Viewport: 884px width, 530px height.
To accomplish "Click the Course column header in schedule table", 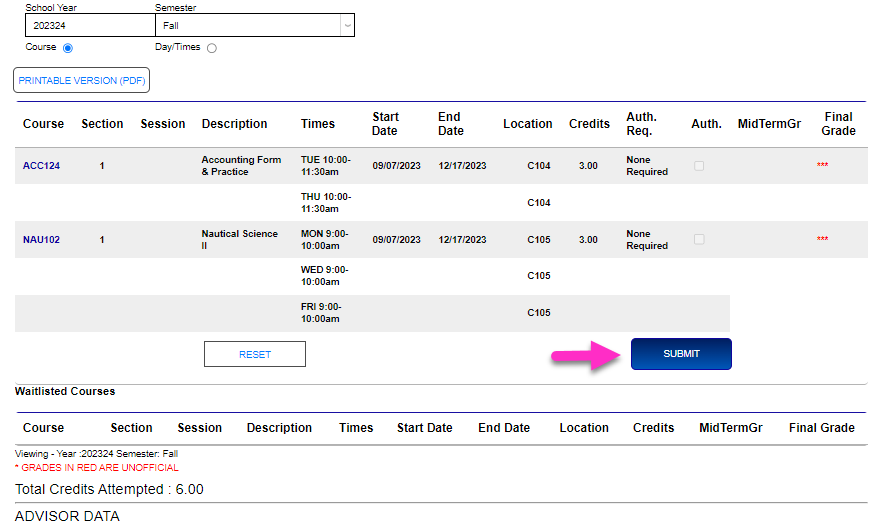I will pos(43,124).
